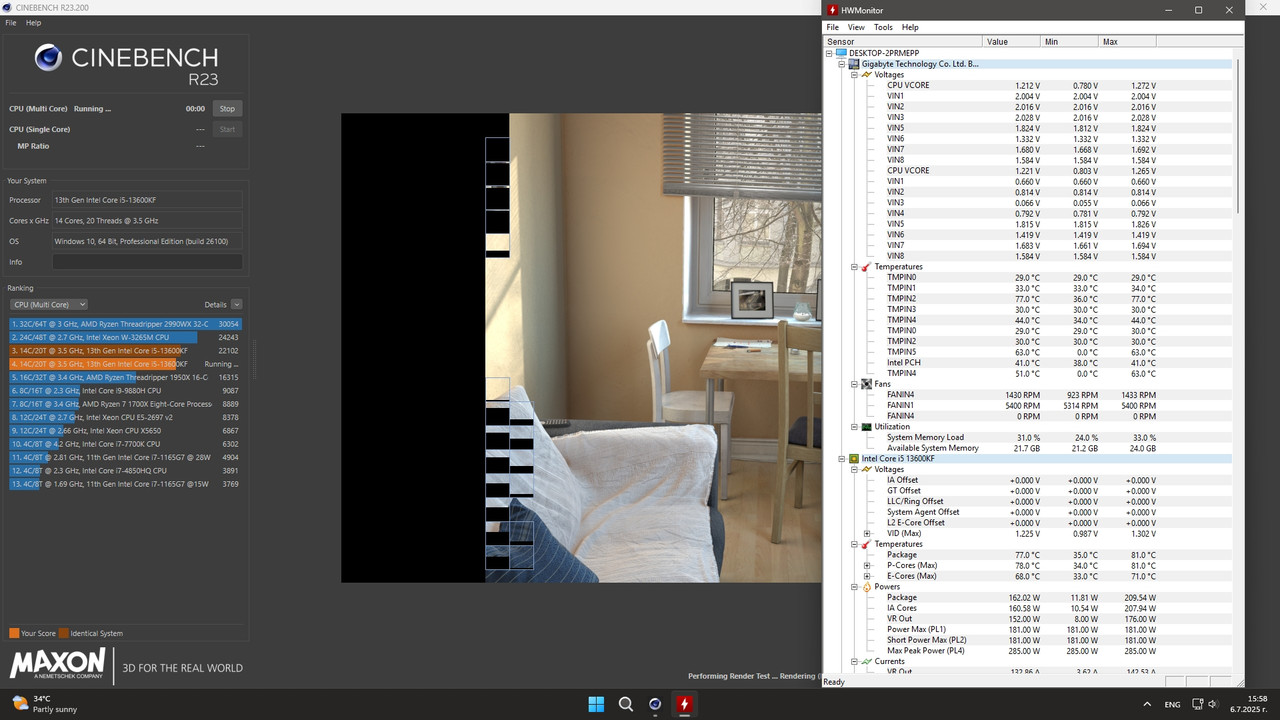Show hidden system tray icons

(x=1148, y=704)
